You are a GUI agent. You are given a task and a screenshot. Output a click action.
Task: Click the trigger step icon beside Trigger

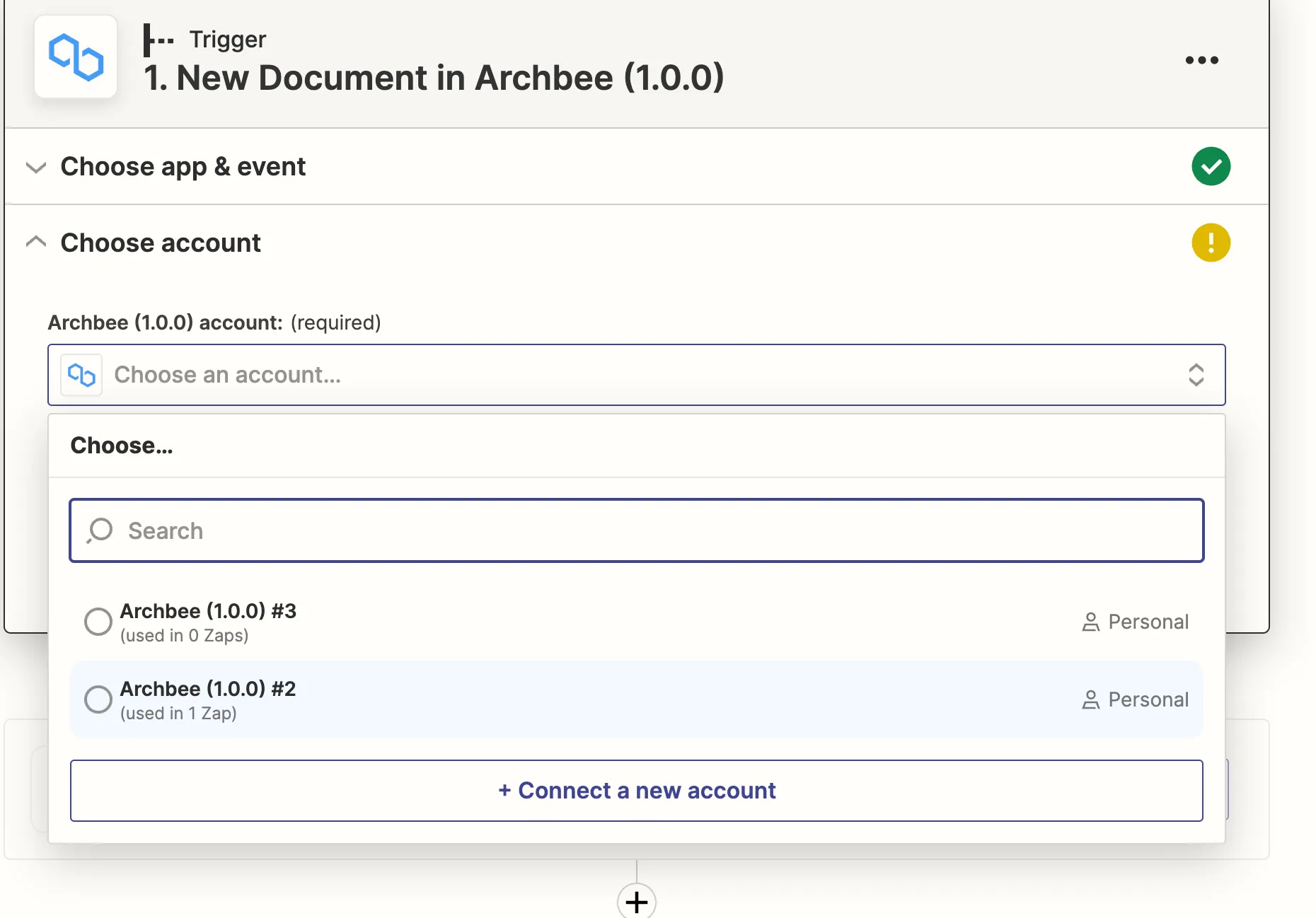pyautogui.click(x=158, y=40)
